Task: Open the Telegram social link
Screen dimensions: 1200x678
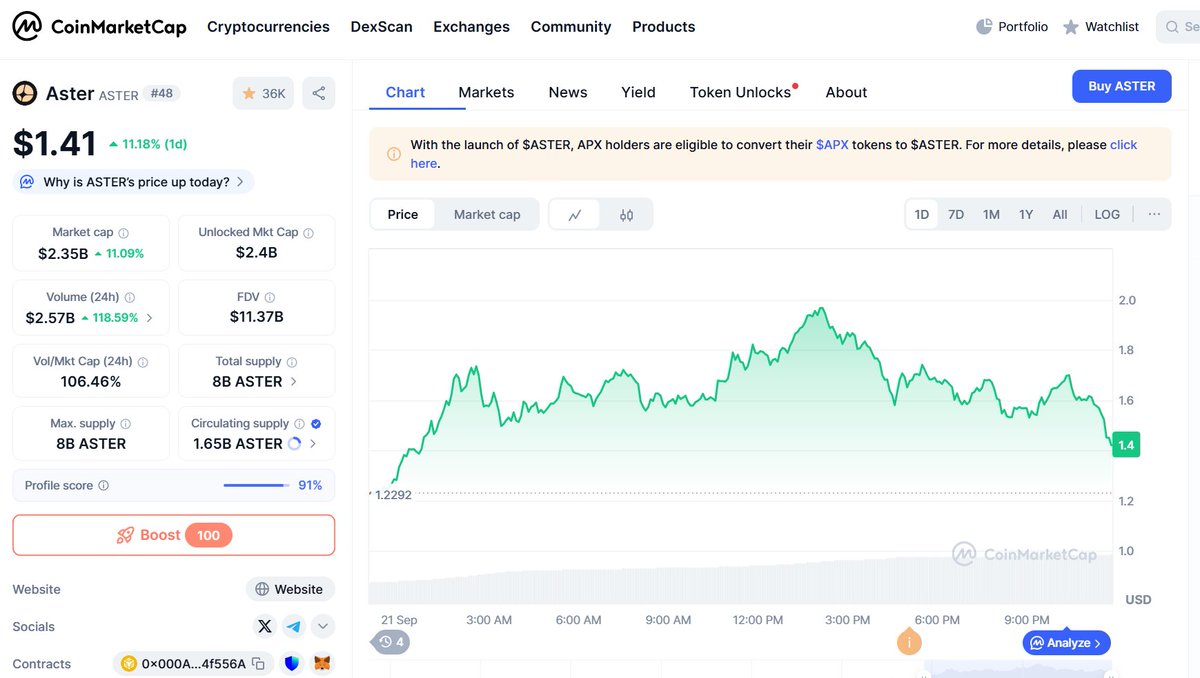Action: coord(294,626)
